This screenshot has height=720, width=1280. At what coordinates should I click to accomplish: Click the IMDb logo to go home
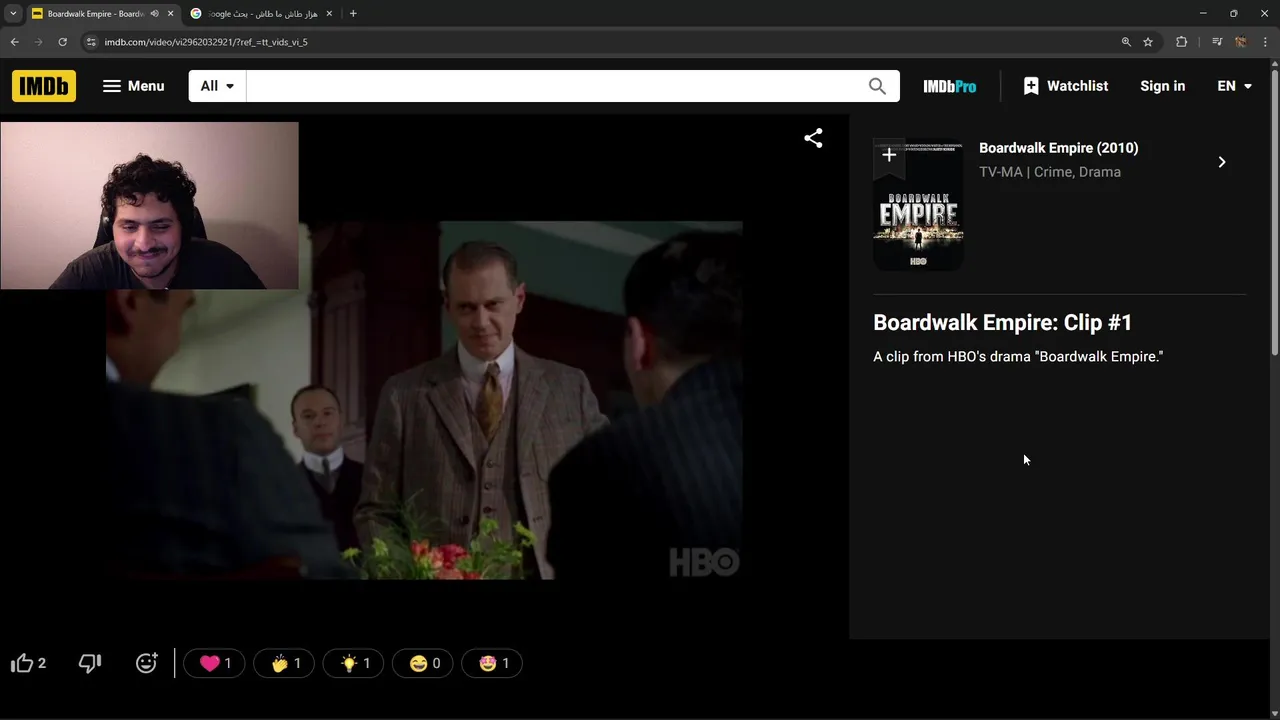coord(44,86)
